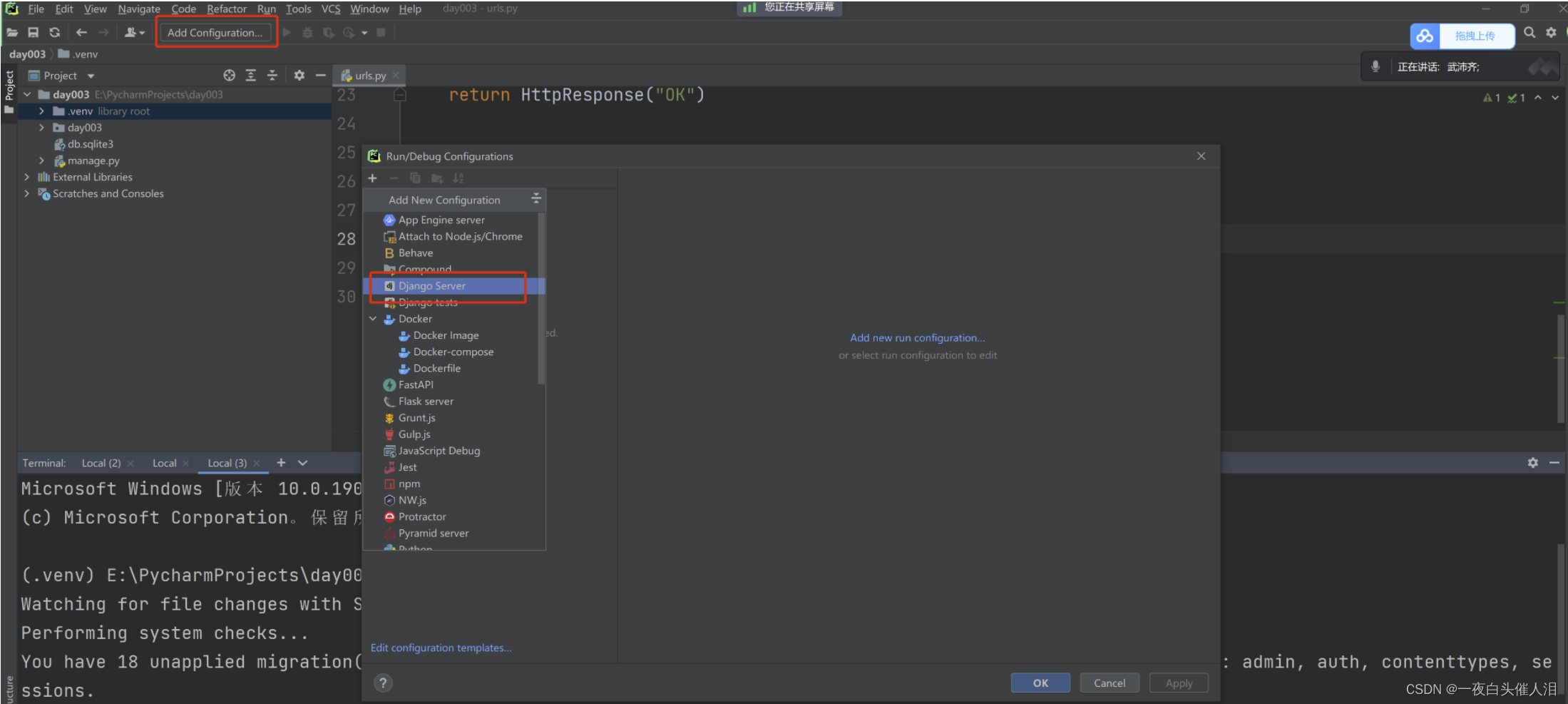Open the VCS menu
The width and height of the screenshot is (1568, 704).
[x=331, y=9]
